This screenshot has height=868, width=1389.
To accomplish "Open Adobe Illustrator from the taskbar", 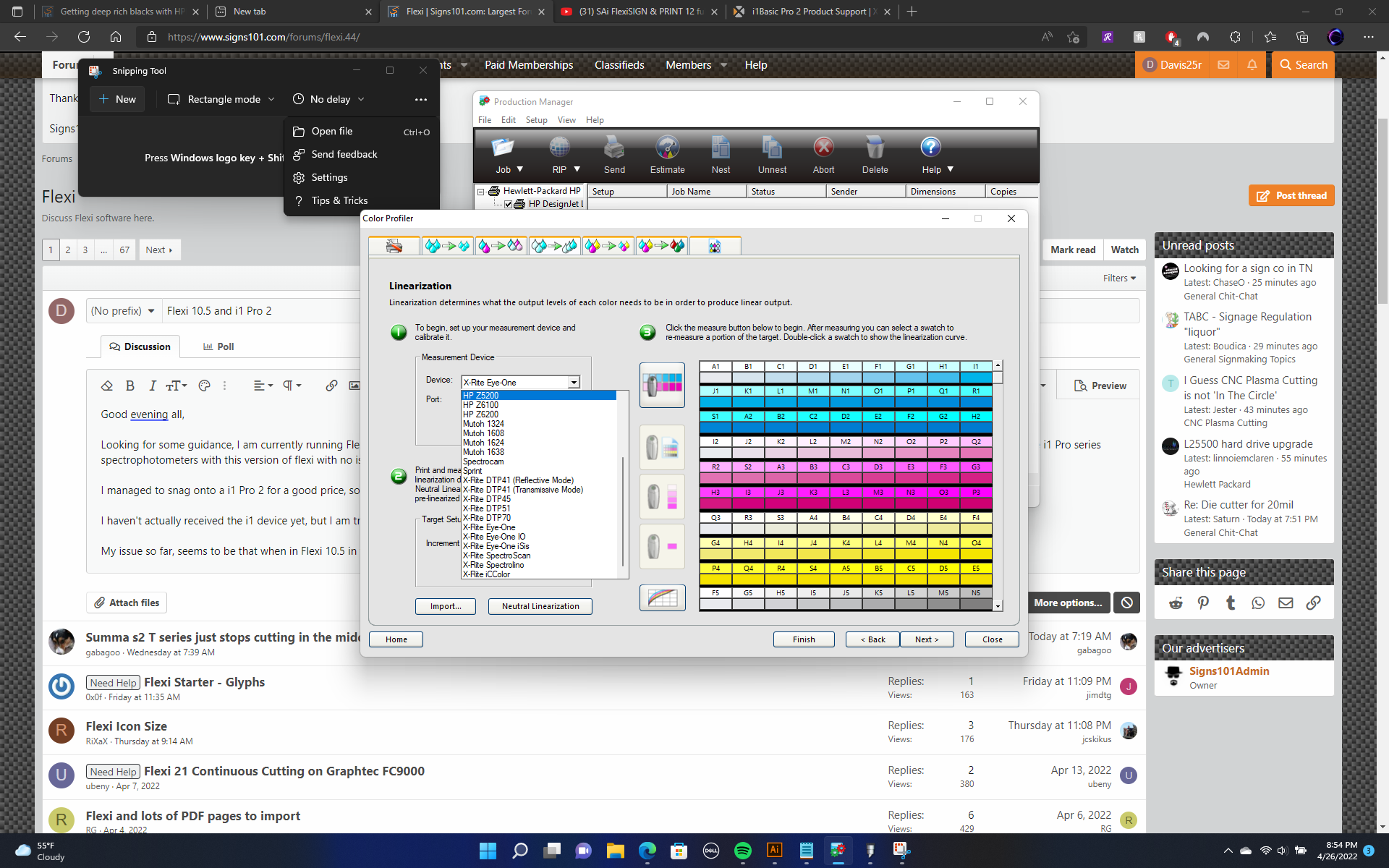I will [774, 851].
